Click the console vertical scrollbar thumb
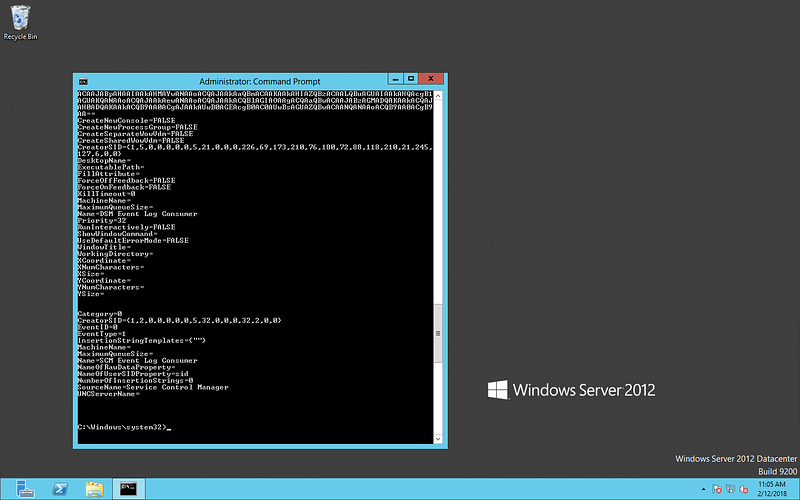This screenshot has height=500, width=800. [438, 333]
